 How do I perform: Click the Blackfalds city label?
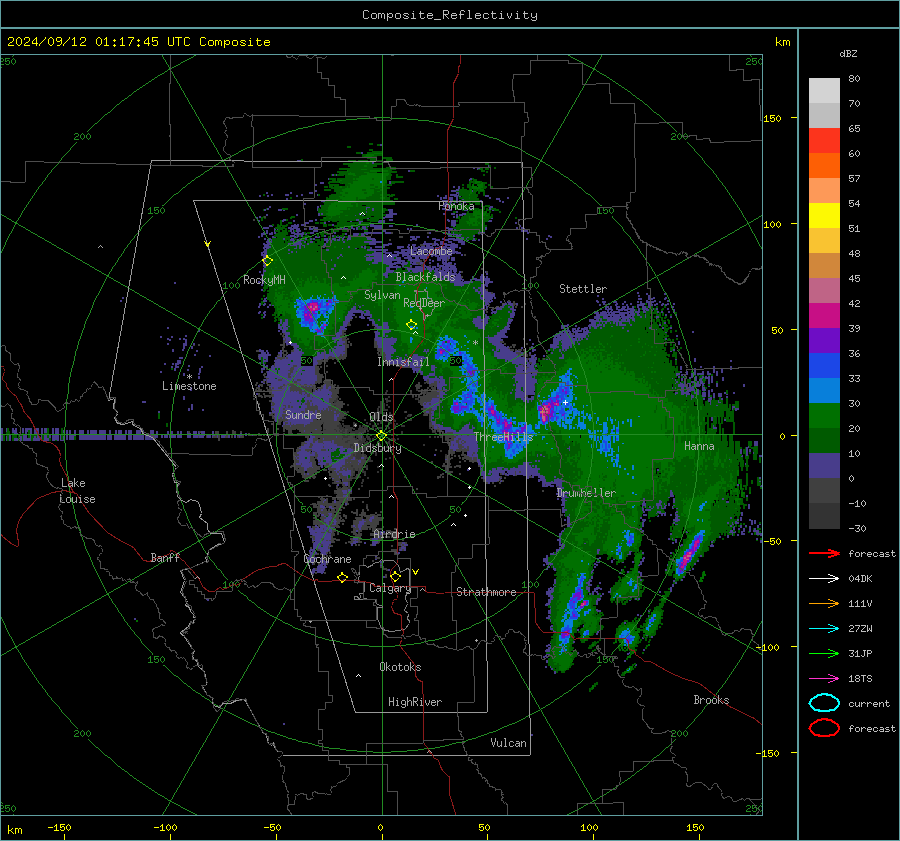[x=425, y=277]
